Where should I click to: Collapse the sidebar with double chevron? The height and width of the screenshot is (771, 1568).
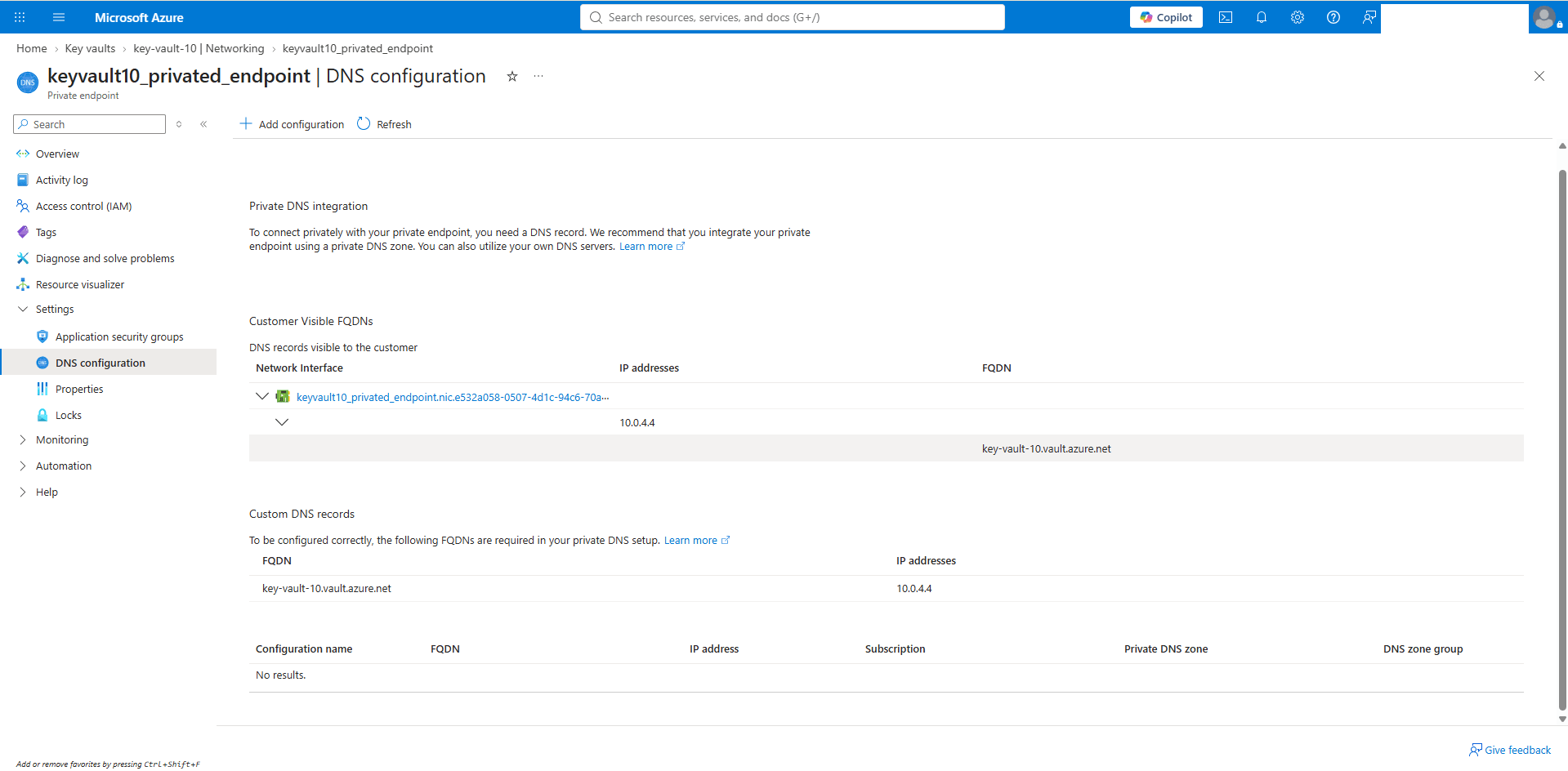203,124
